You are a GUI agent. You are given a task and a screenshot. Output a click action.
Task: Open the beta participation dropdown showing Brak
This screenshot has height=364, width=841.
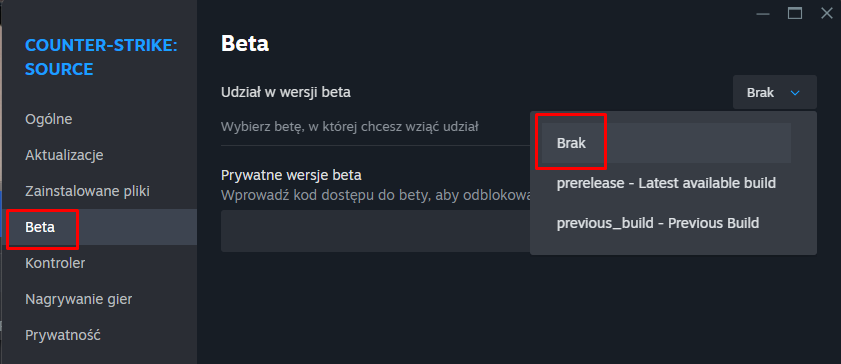click(x=774, y=93)
